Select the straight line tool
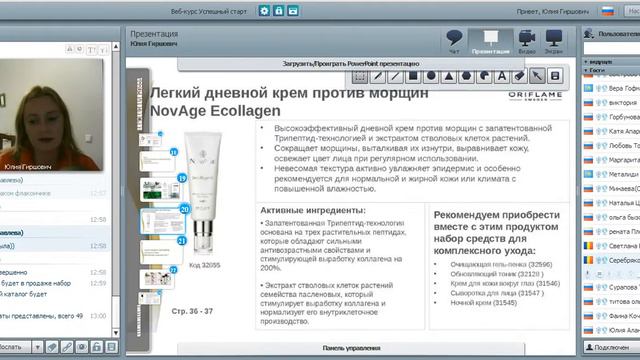This screenshot has height=360, width=640. pyautogui.click(x=395, y=76)
